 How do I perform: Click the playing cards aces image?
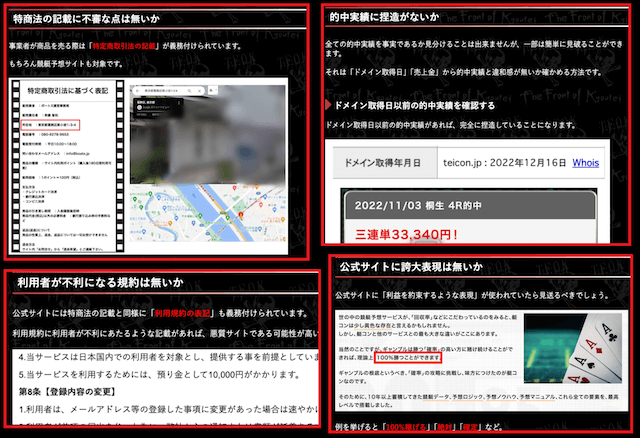pos(573,348)
